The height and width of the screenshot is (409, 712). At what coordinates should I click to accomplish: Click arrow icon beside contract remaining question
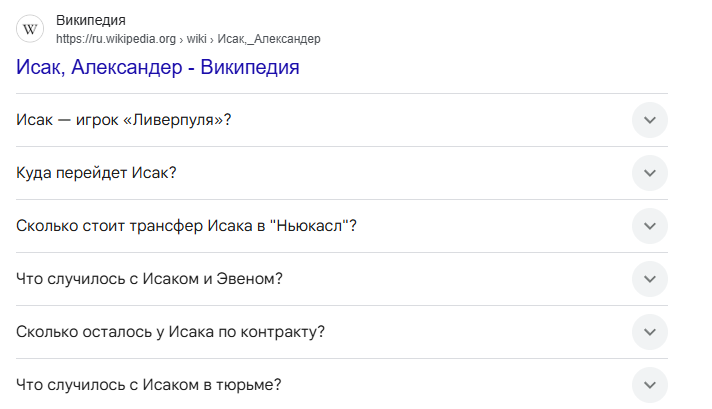click(650, 332)
